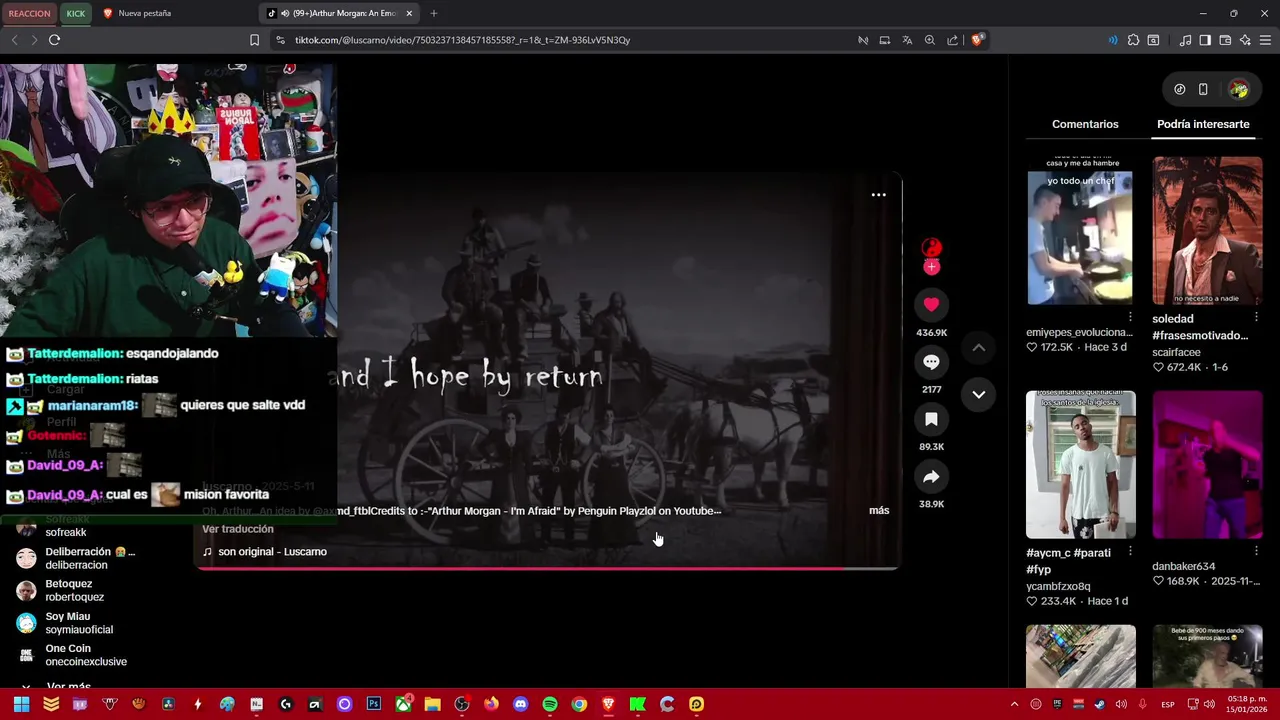Image resolution: width=1280 pixels, height=720 pixels.
Task: Open the 'yo todo un chef' video thumbnail
Action: point(1080,230)
